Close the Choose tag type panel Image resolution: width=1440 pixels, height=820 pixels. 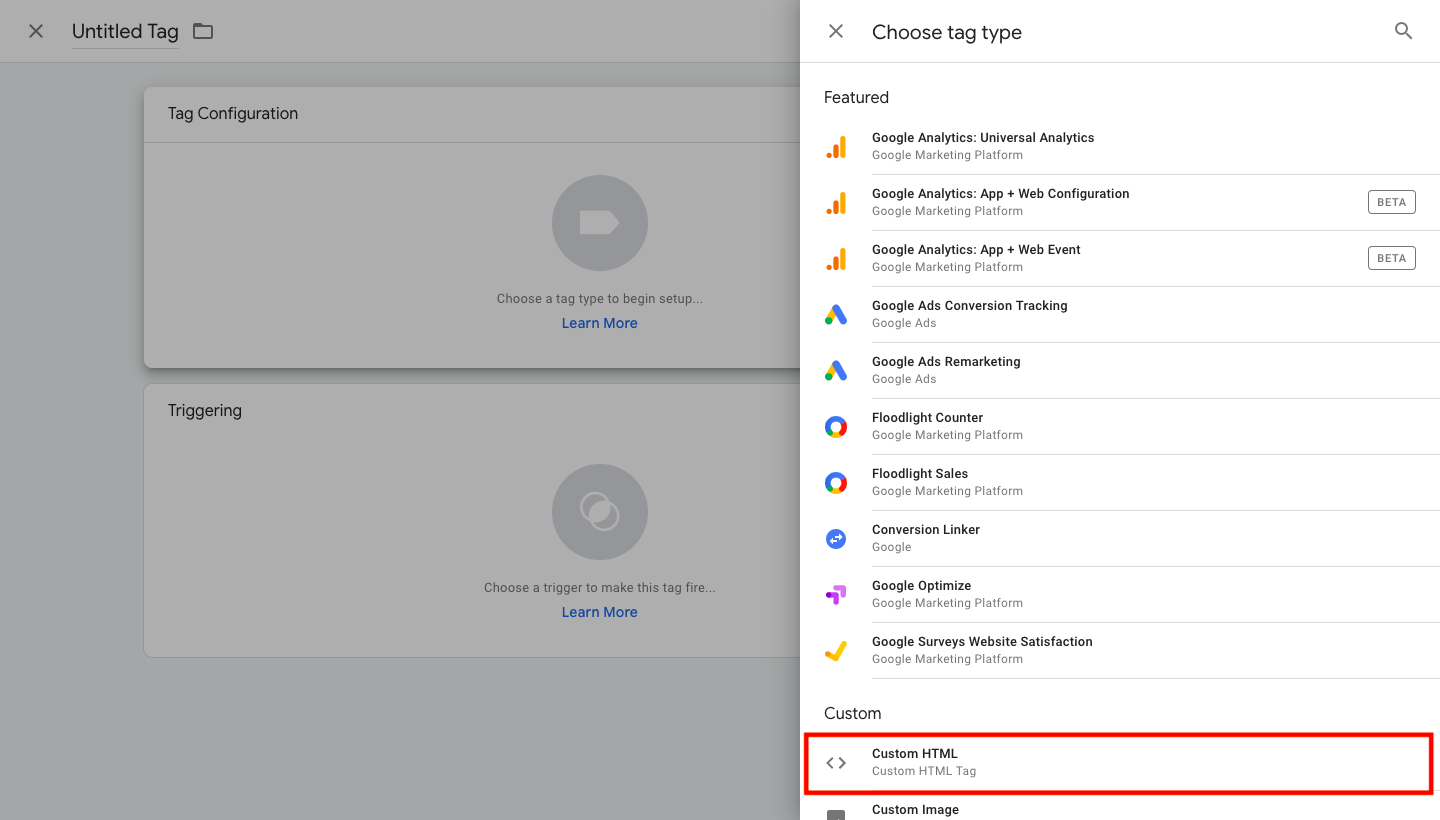click(x=835, y=31)
